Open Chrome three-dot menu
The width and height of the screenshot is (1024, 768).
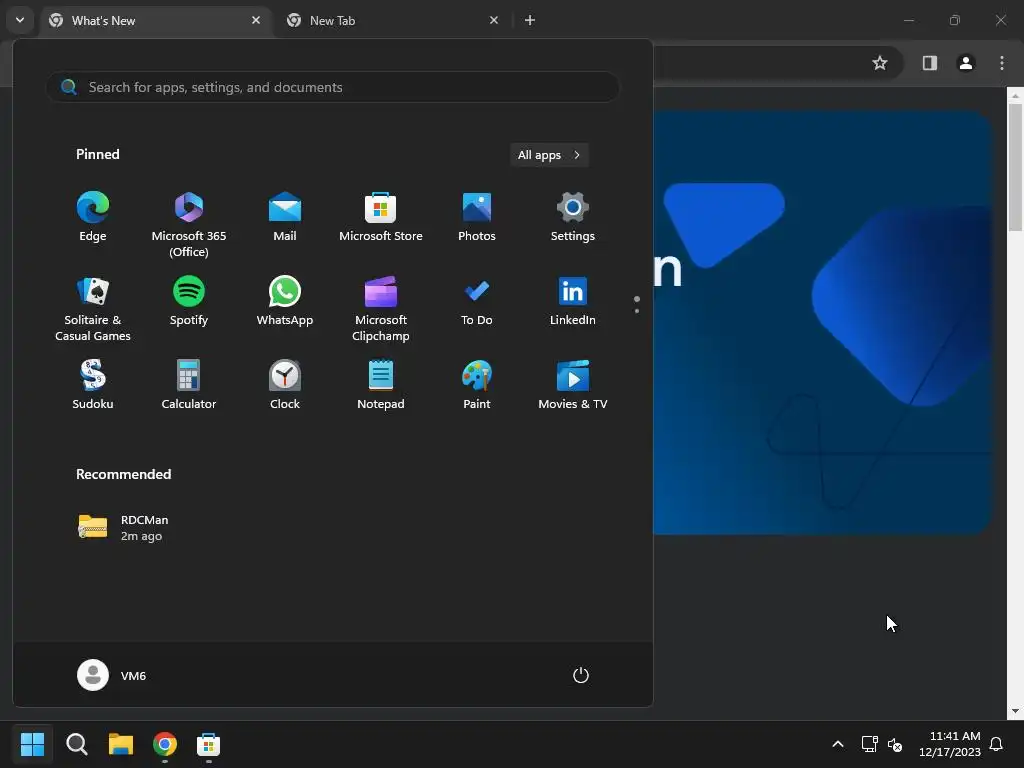[1002, 63]
